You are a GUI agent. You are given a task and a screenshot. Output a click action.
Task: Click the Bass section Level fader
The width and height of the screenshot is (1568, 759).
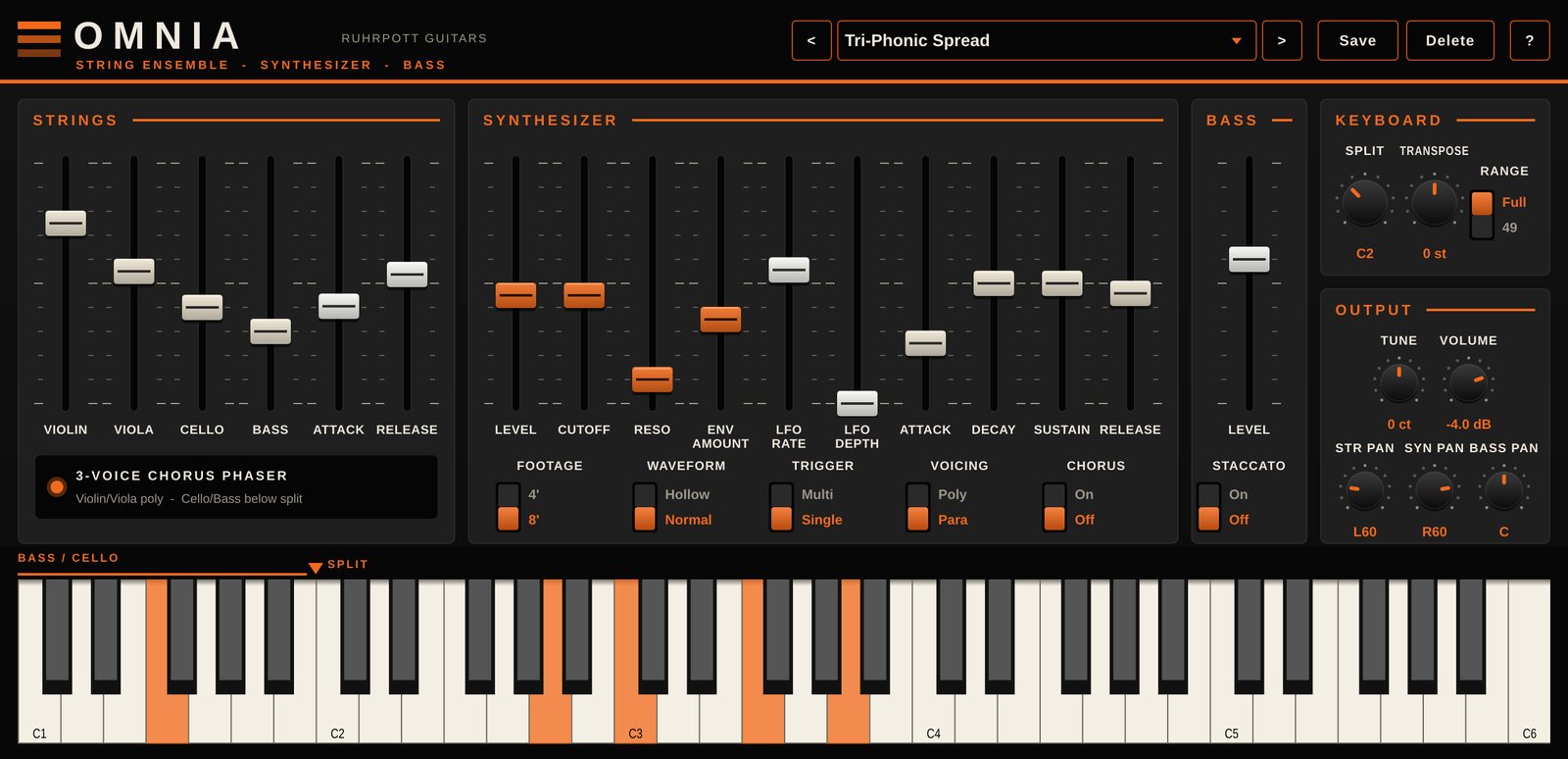[1249, 260]
